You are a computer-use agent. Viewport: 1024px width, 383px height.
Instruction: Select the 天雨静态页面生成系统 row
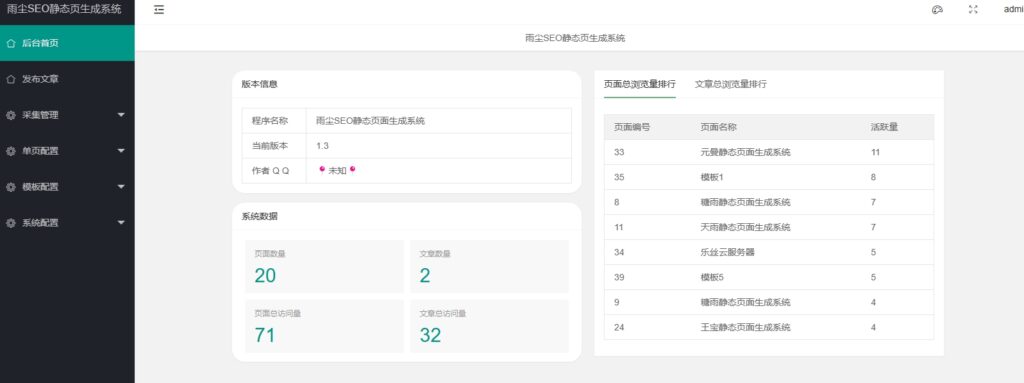click(769, 227)
